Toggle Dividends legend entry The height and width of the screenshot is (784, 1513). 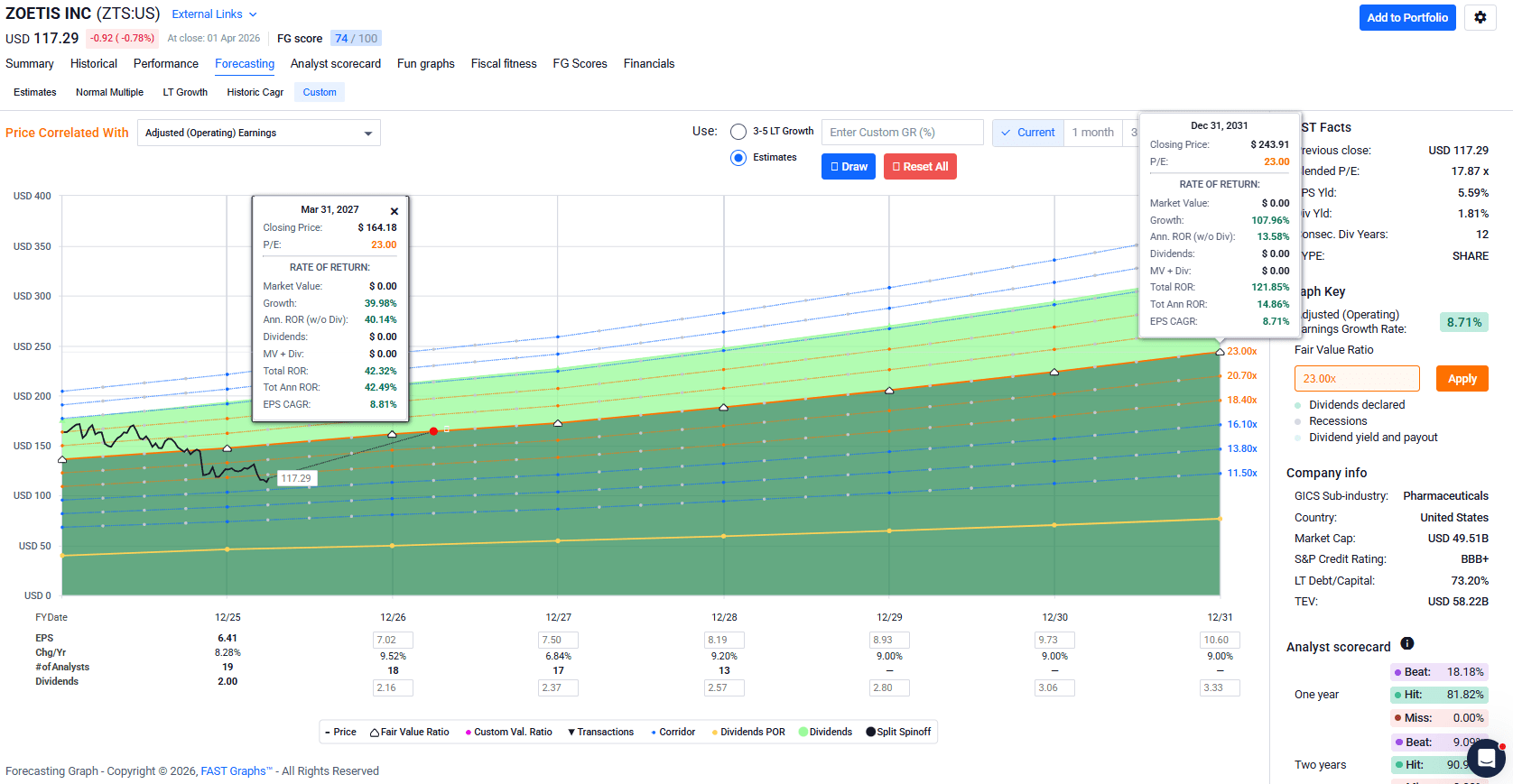[825, 732]
